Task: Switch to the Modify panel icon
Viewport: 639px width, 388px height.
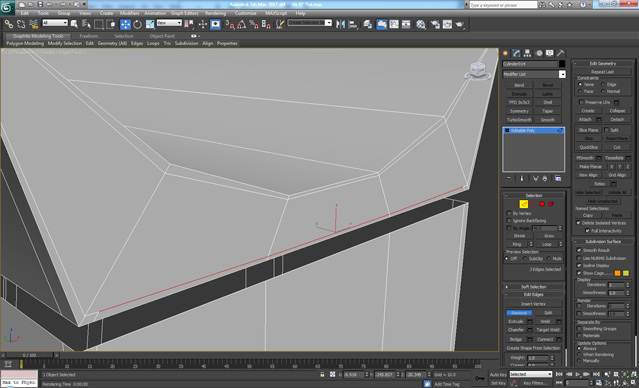Action: 517,53
